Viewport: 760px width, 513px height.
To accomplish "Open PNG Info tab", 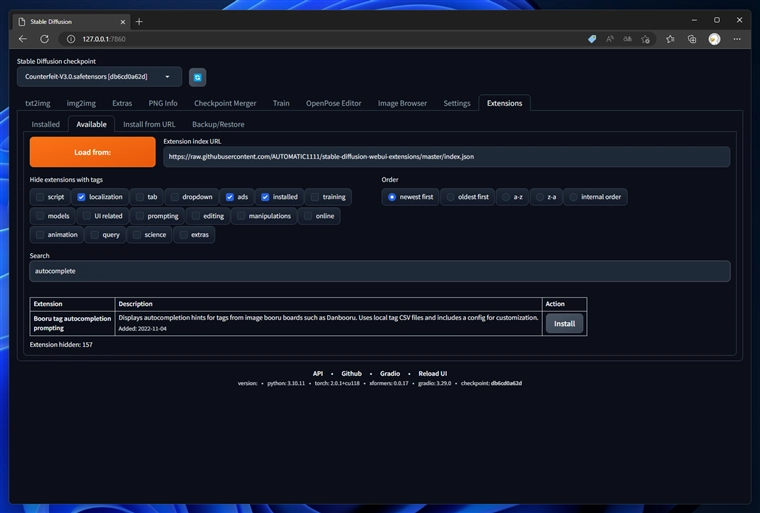I will click(163, 103).
